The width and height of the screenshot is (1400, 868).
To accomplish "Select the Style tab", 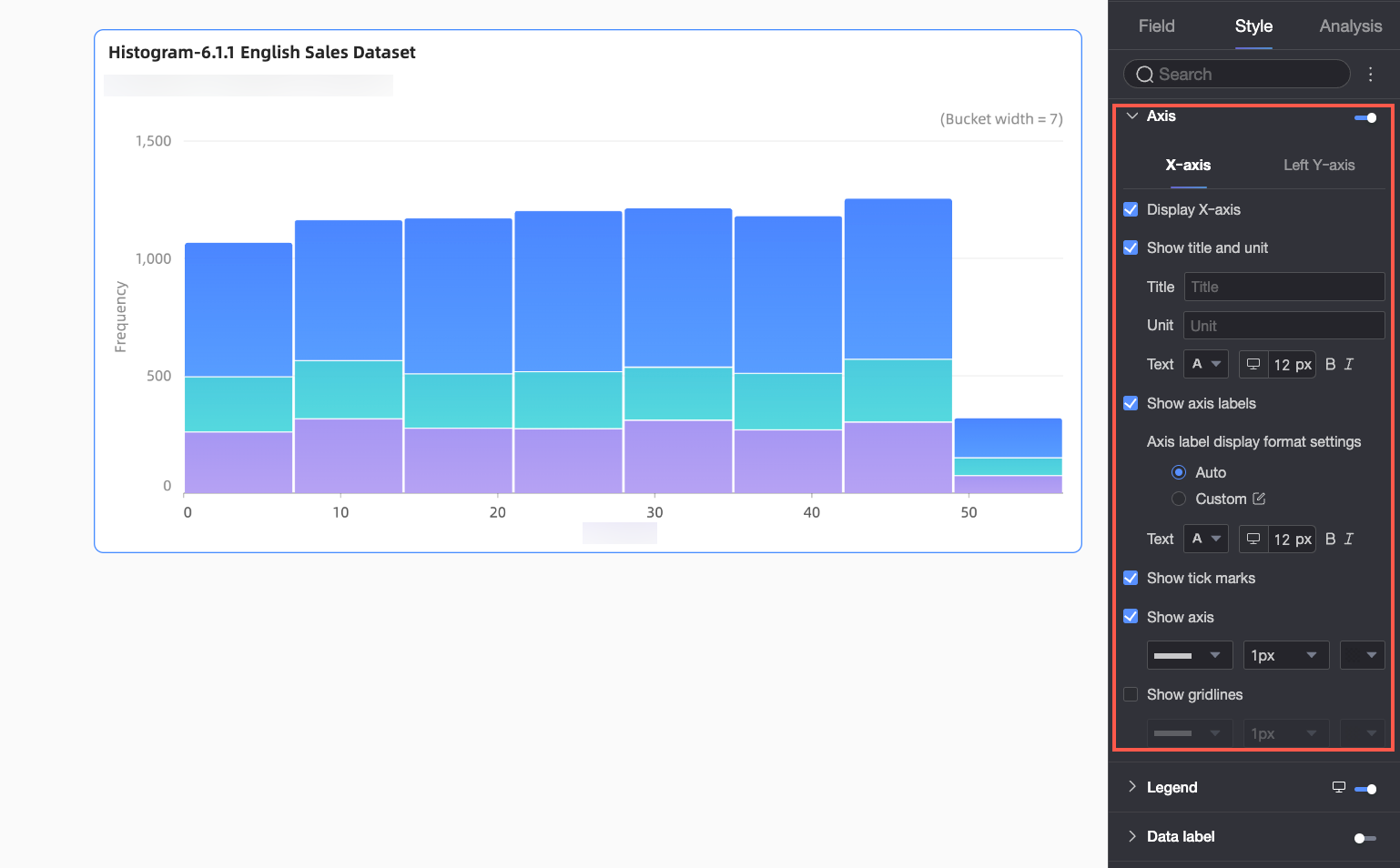I will click(x=1253, y=26).
